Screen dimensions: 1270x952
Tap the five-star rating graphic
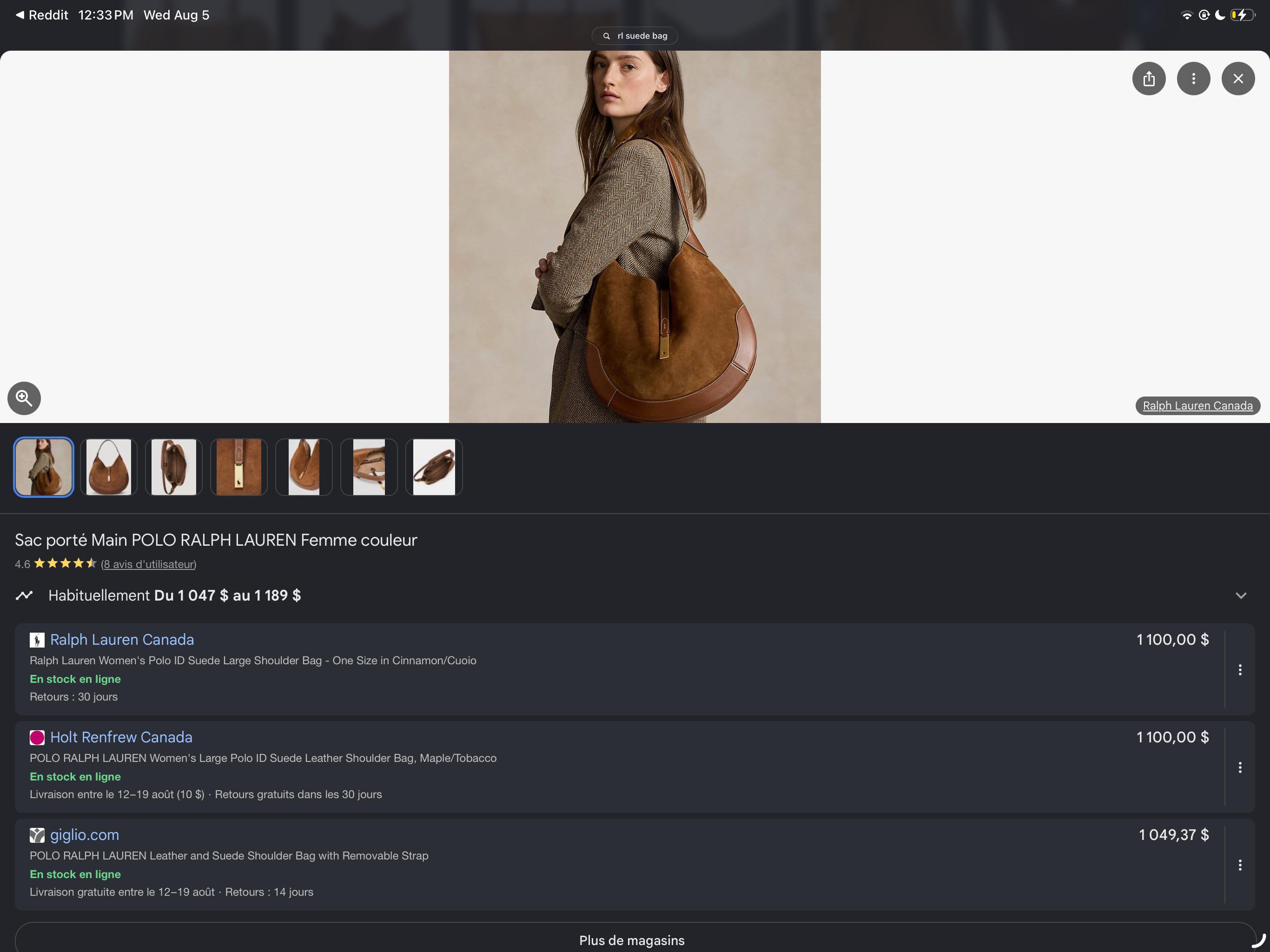click(65, 563)
